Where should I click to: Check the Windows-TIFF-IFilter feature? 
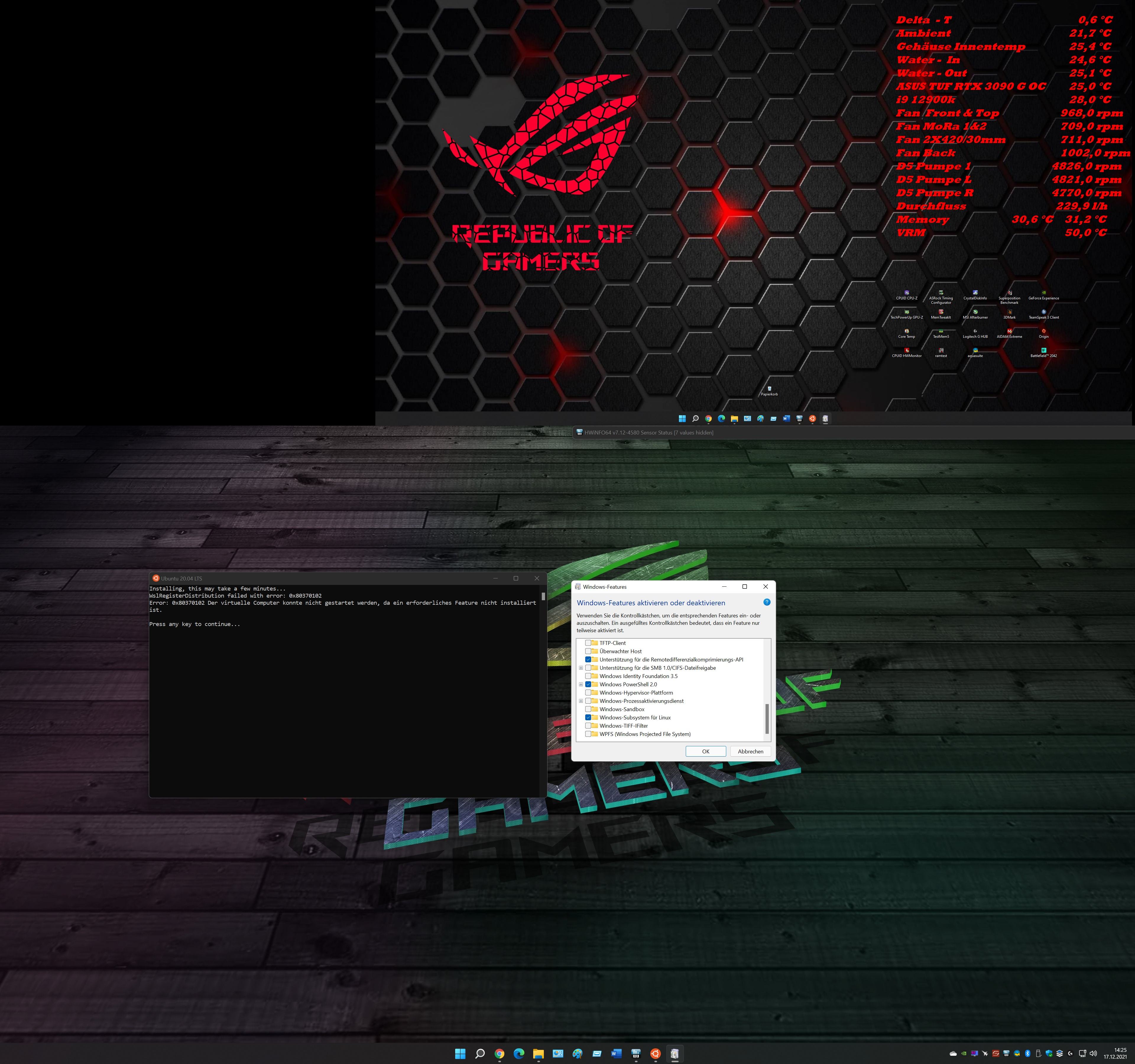click(x=588, y=726)
